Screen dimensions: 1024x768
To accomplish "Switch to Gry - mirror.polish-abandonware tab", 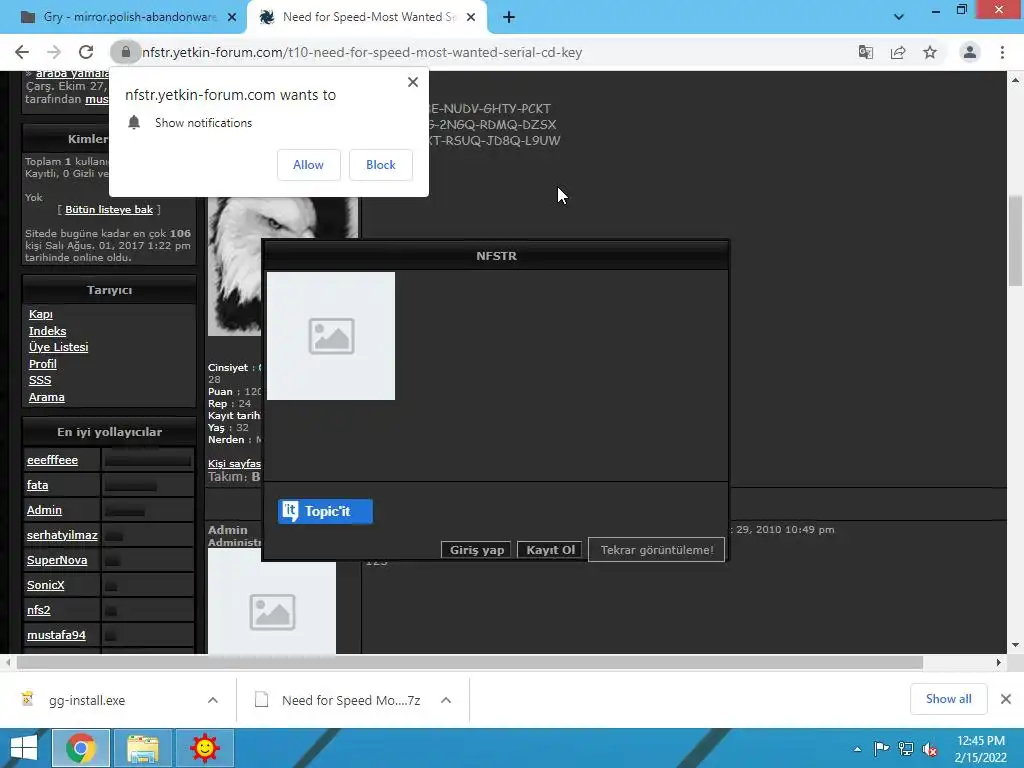I will 124,17.
